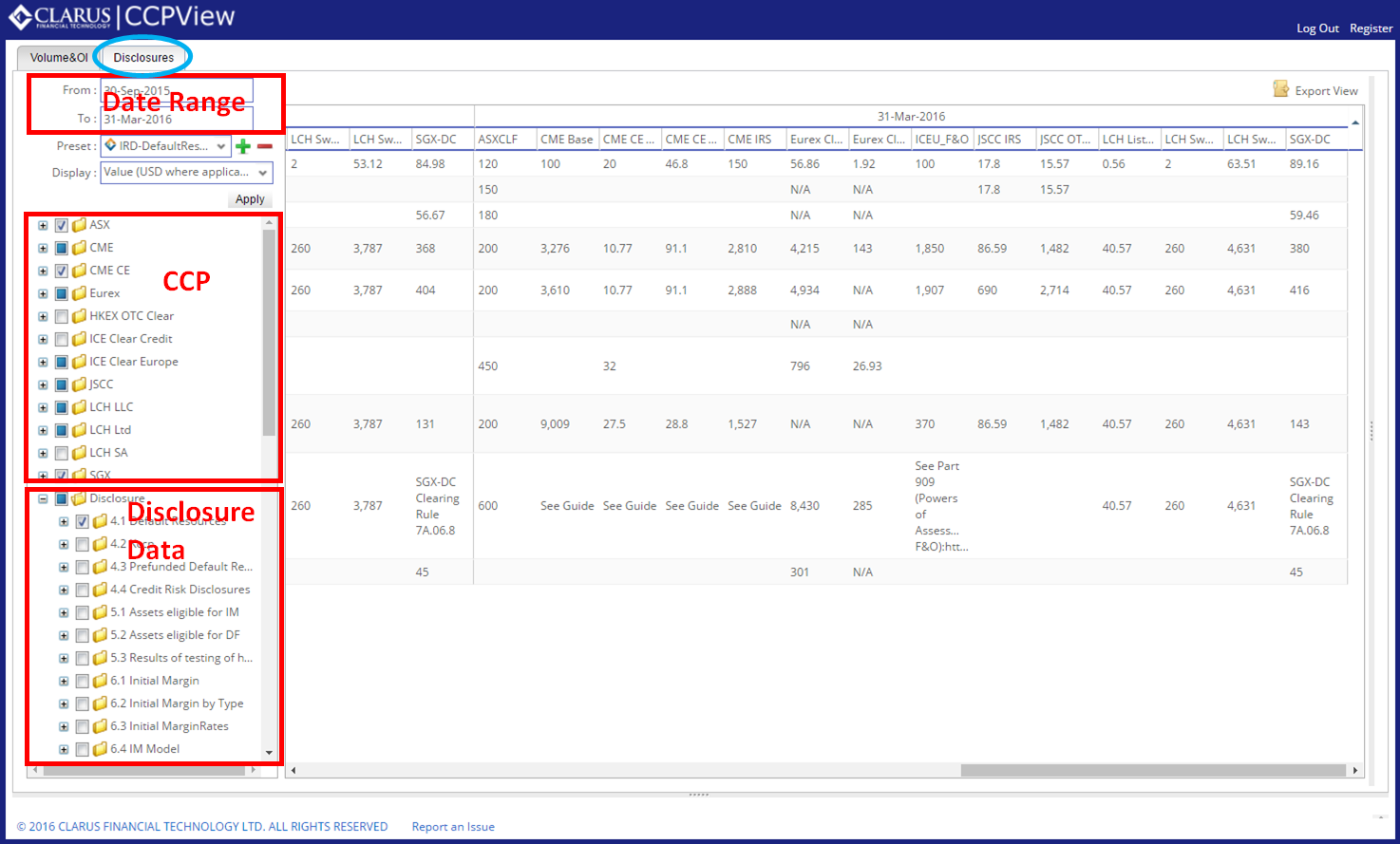Collapse the 31-Mar-2016 column group arrow
The image size is (1400, 844).
click(1355, 122)
